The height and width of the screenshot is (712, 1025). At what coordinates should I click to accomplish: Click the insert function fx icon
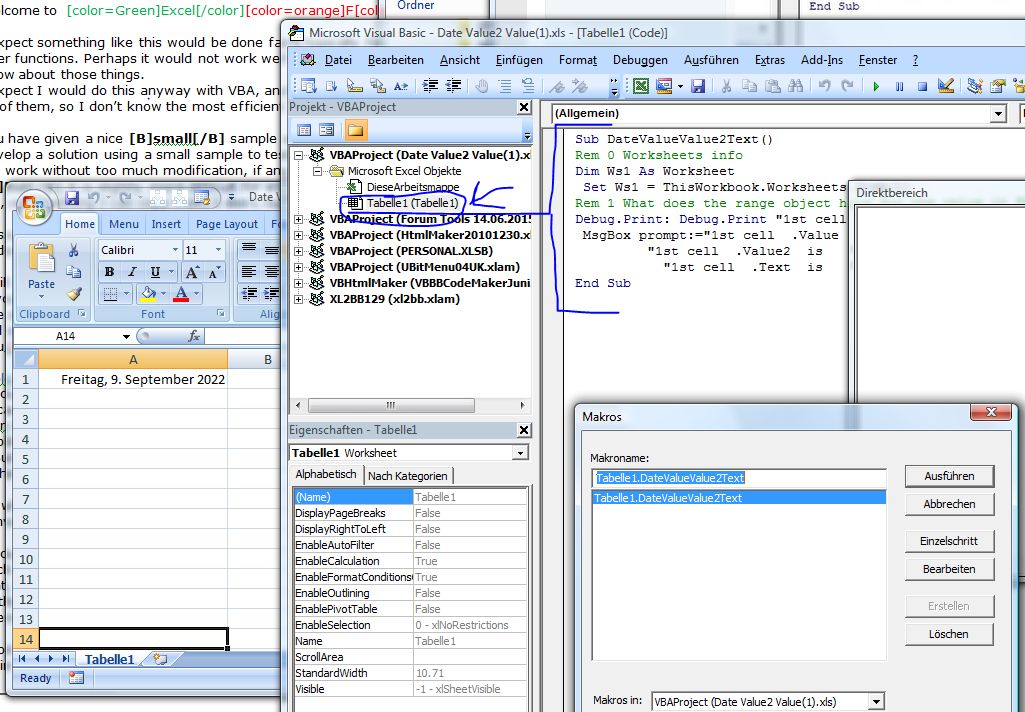(x=193, y=337)
